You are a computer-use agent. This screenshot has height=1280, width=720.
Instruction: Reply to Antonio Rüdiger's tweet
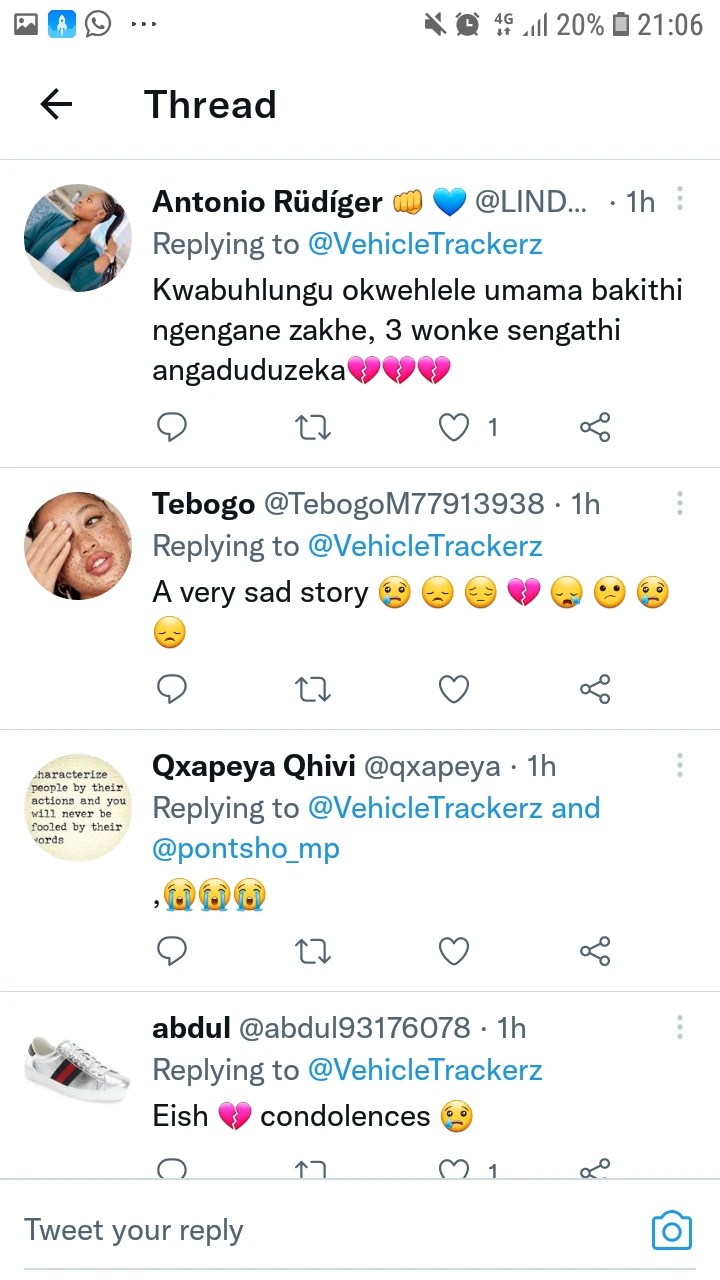tap(172, 428)
